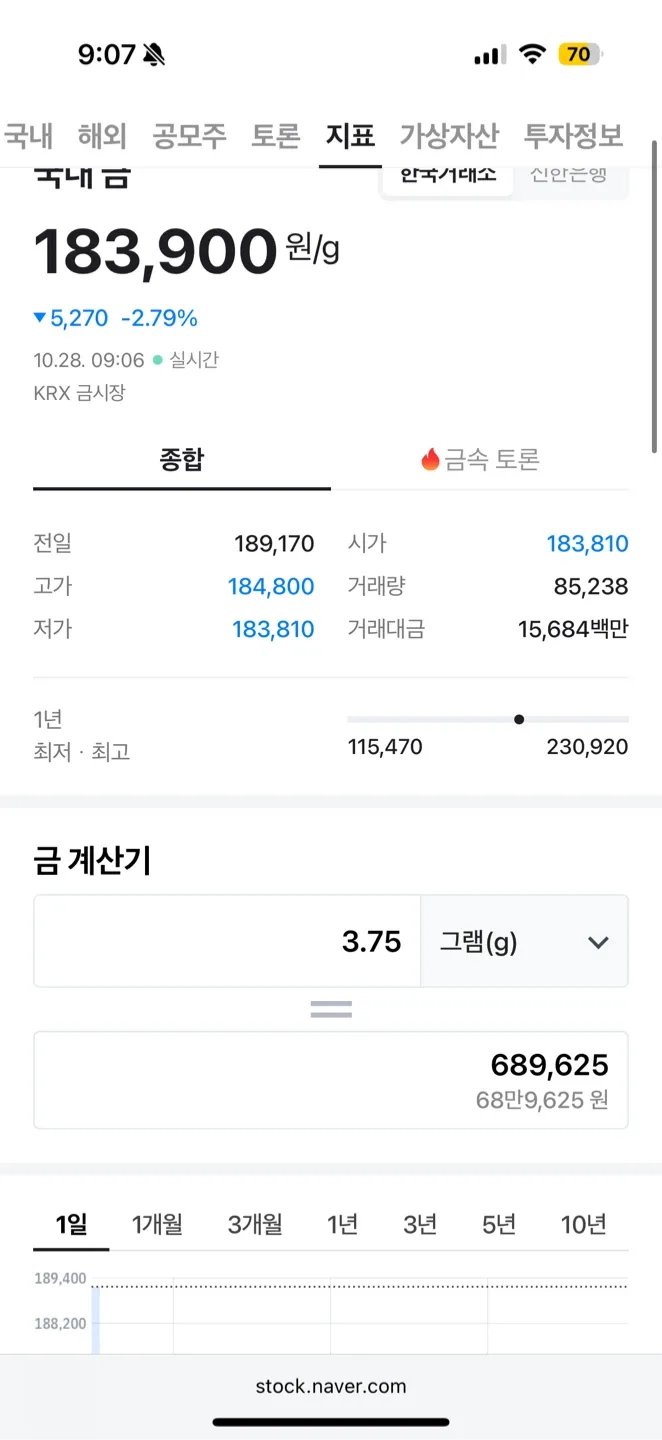Tap the battery indicator in status bar
Viewport: 662px width, 1440px height.
tap(579, 55)
